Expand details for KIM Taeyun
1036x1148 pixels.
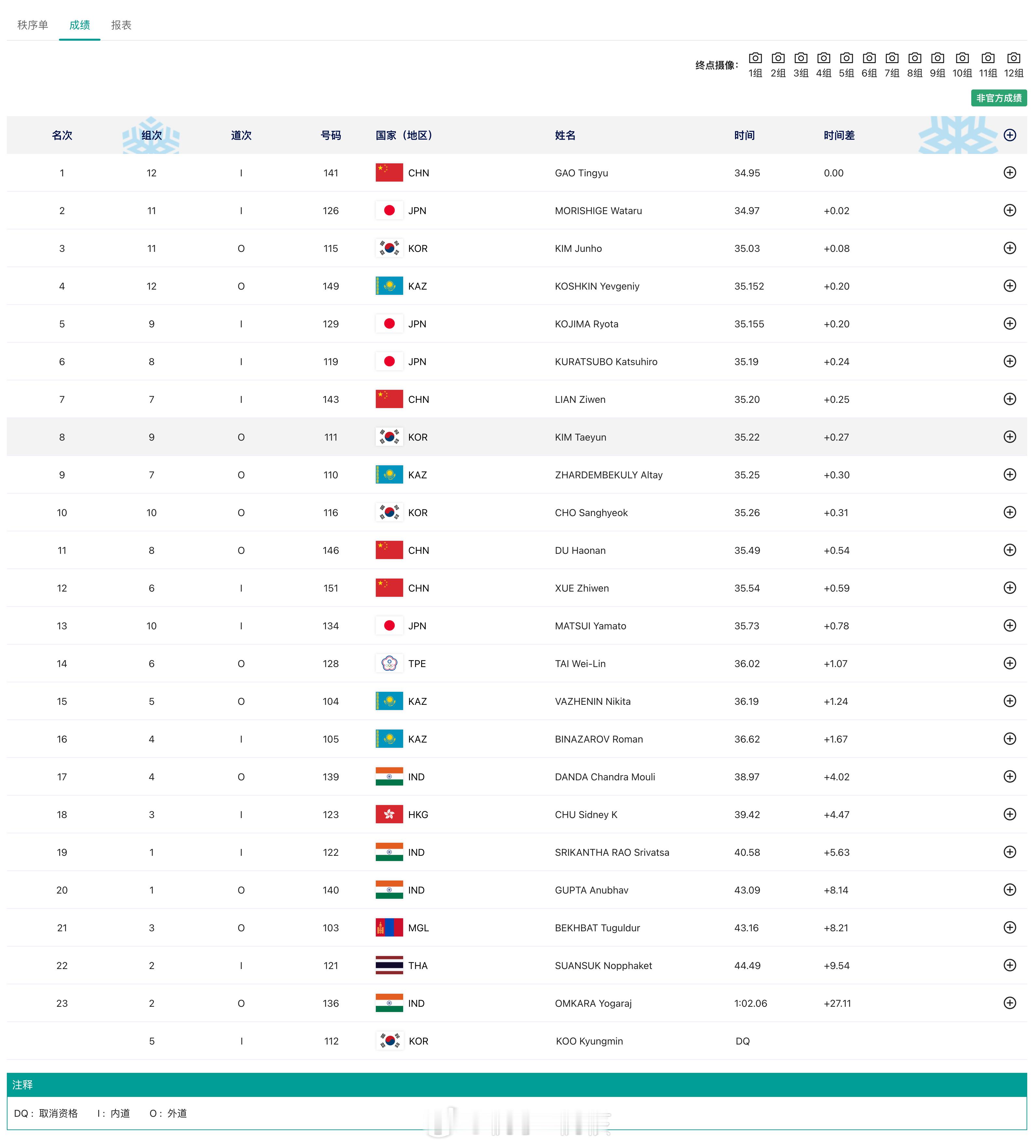(x=1009, y=437)
